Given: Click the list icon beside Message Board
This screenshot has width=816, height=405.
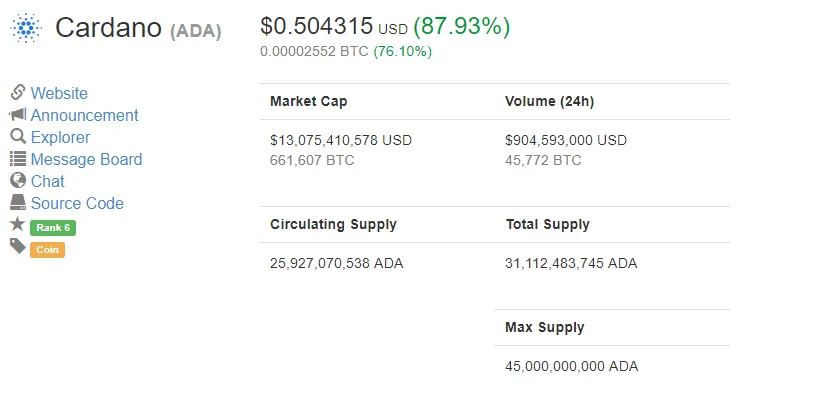Looking at the screenshot, I should click(x=17, y=159).
